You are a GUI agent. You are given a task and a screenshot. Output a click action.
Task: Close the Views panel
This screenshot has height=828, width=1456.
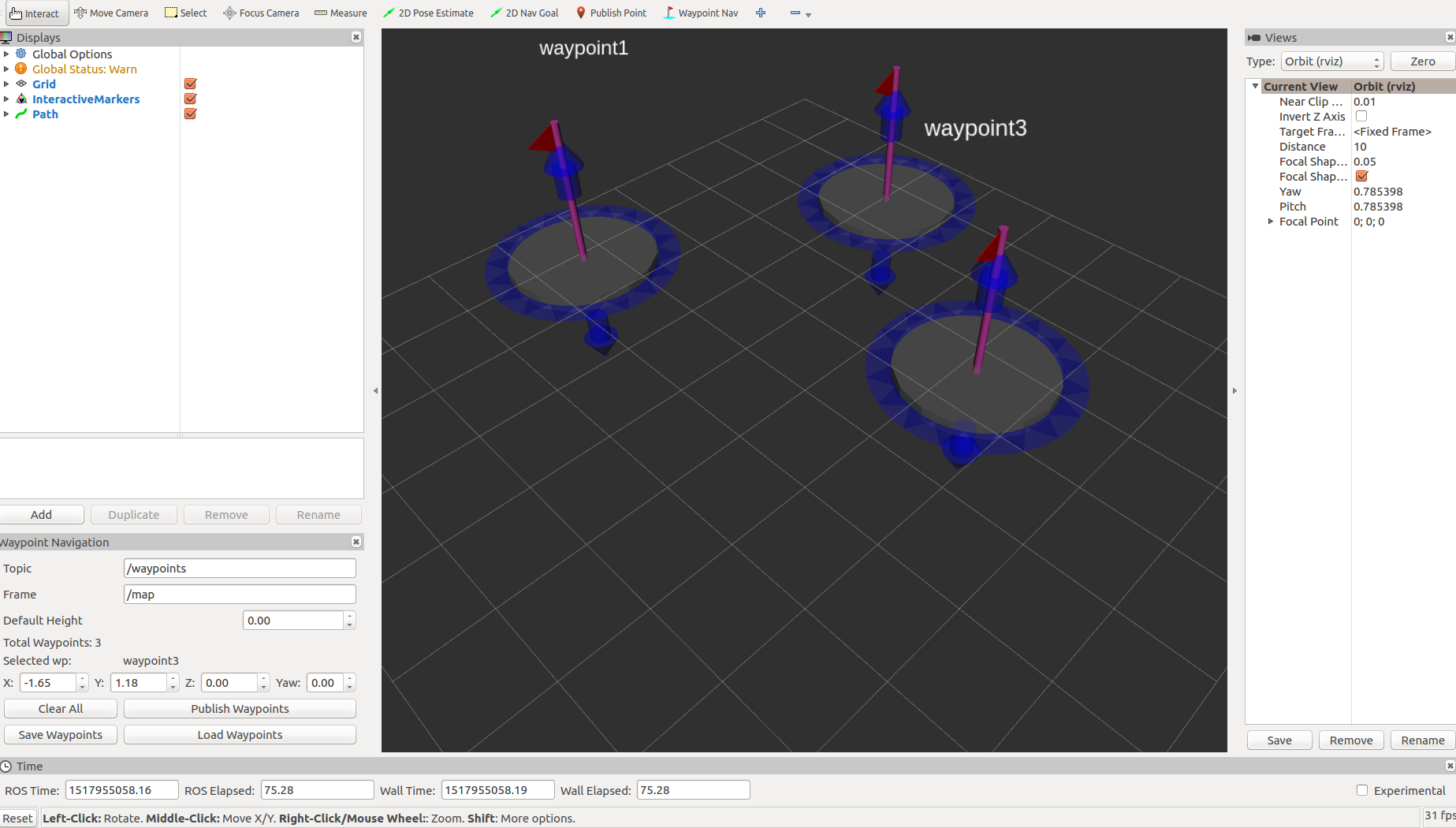point(1450,37)
